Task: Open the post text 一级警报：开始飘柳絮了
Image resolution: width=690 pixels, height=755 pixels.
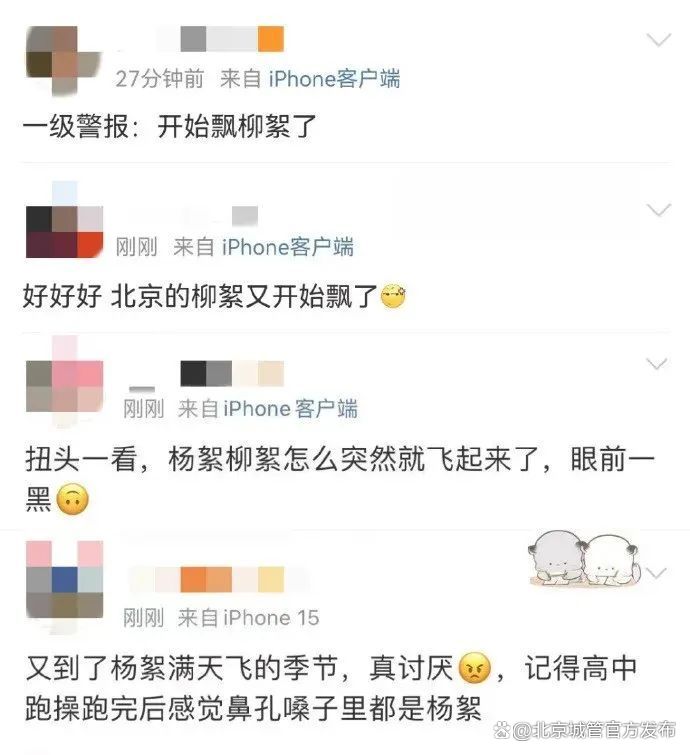Action: click(x=169, y=127)
